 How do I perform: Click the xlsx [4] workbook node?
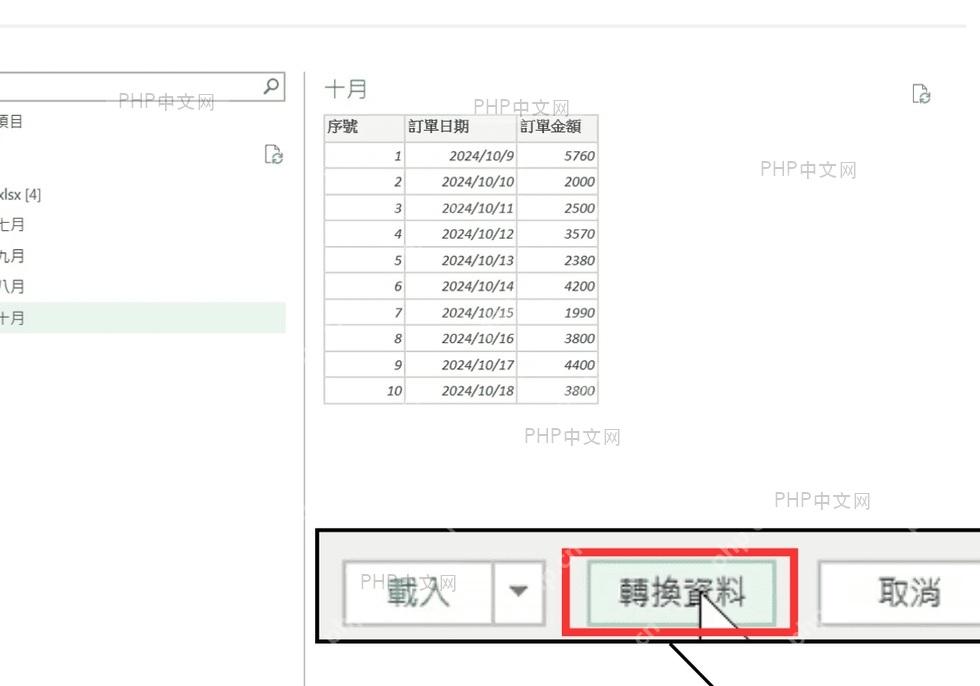point(21,194)
